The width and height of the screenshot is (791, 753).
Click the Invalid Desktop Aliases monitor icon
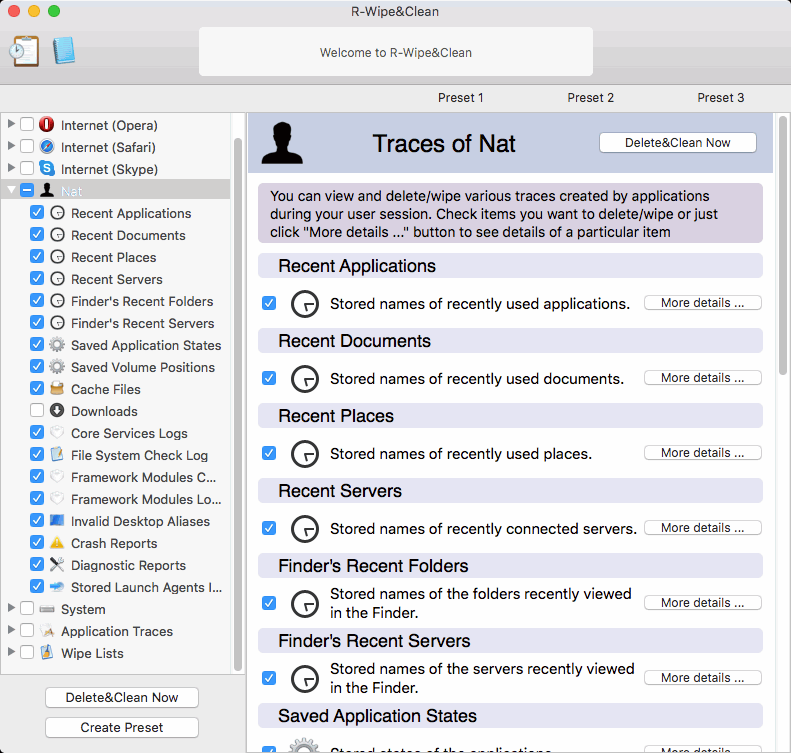pos(57,520)
